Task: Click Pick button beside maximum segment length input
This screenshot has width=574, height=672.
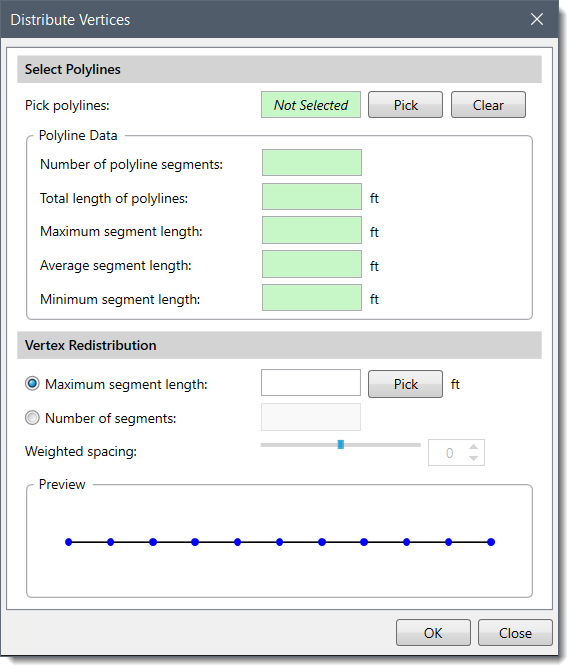Action: click(405, 384)
